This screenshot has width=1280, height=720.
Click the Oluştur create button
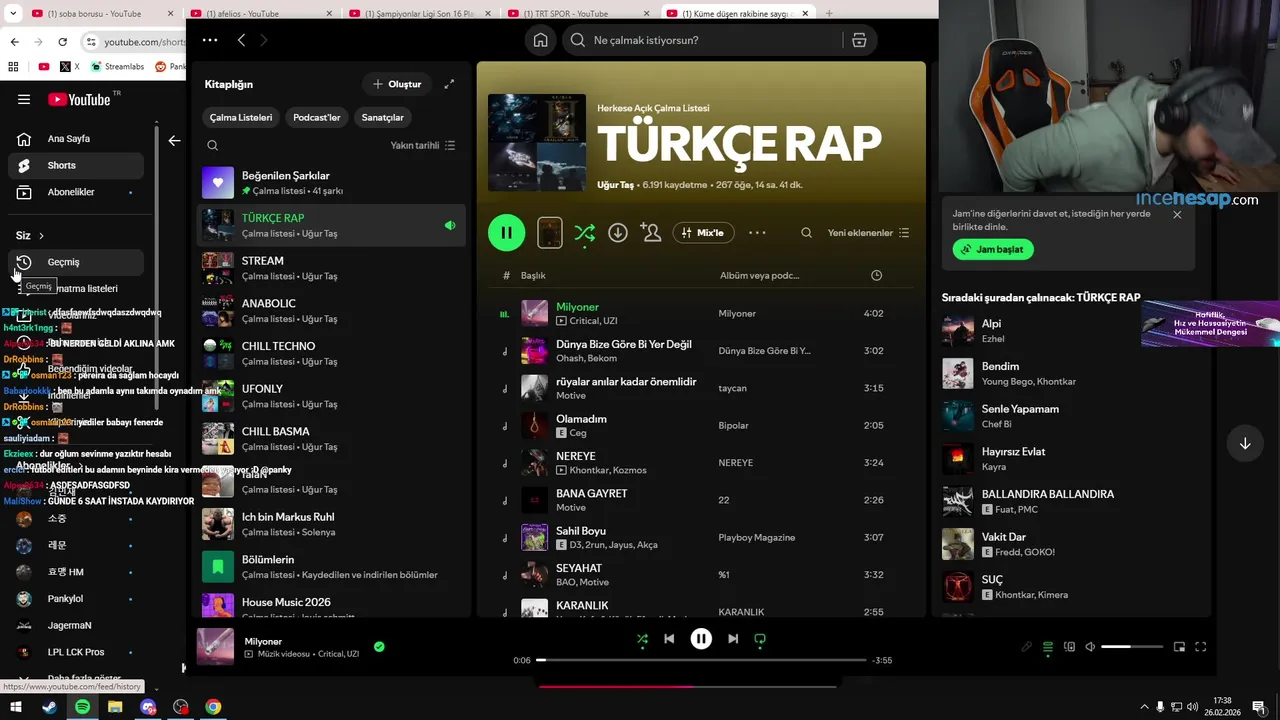(x=397, y=84)
